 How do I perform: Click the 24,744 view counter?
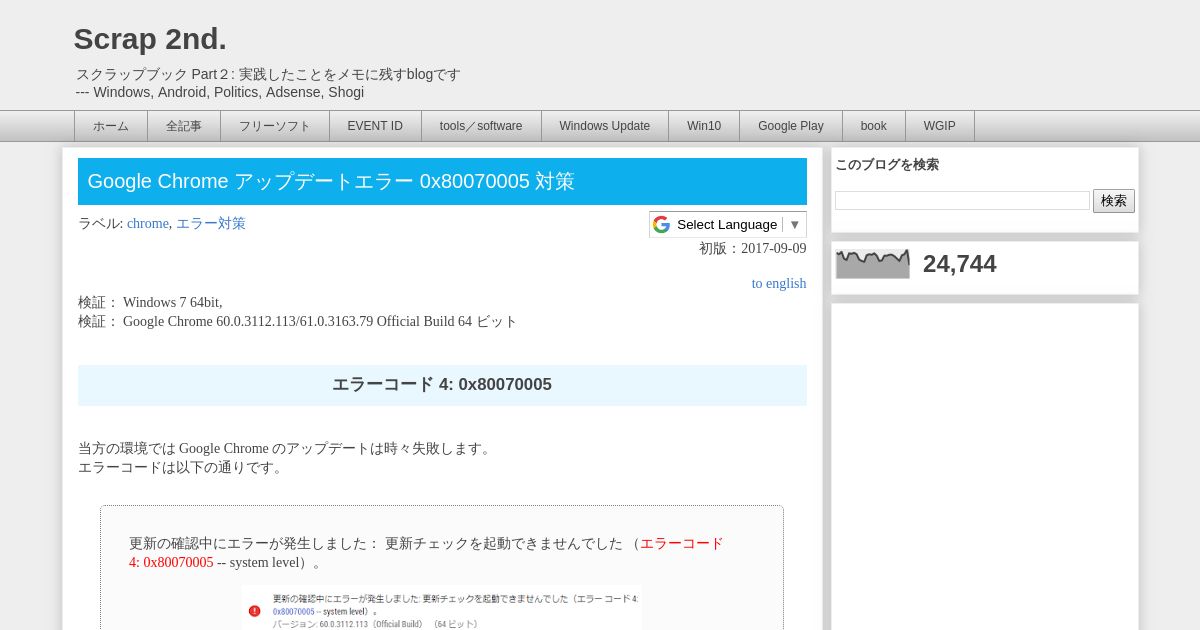pyautogui.click(x=960, y=264)
